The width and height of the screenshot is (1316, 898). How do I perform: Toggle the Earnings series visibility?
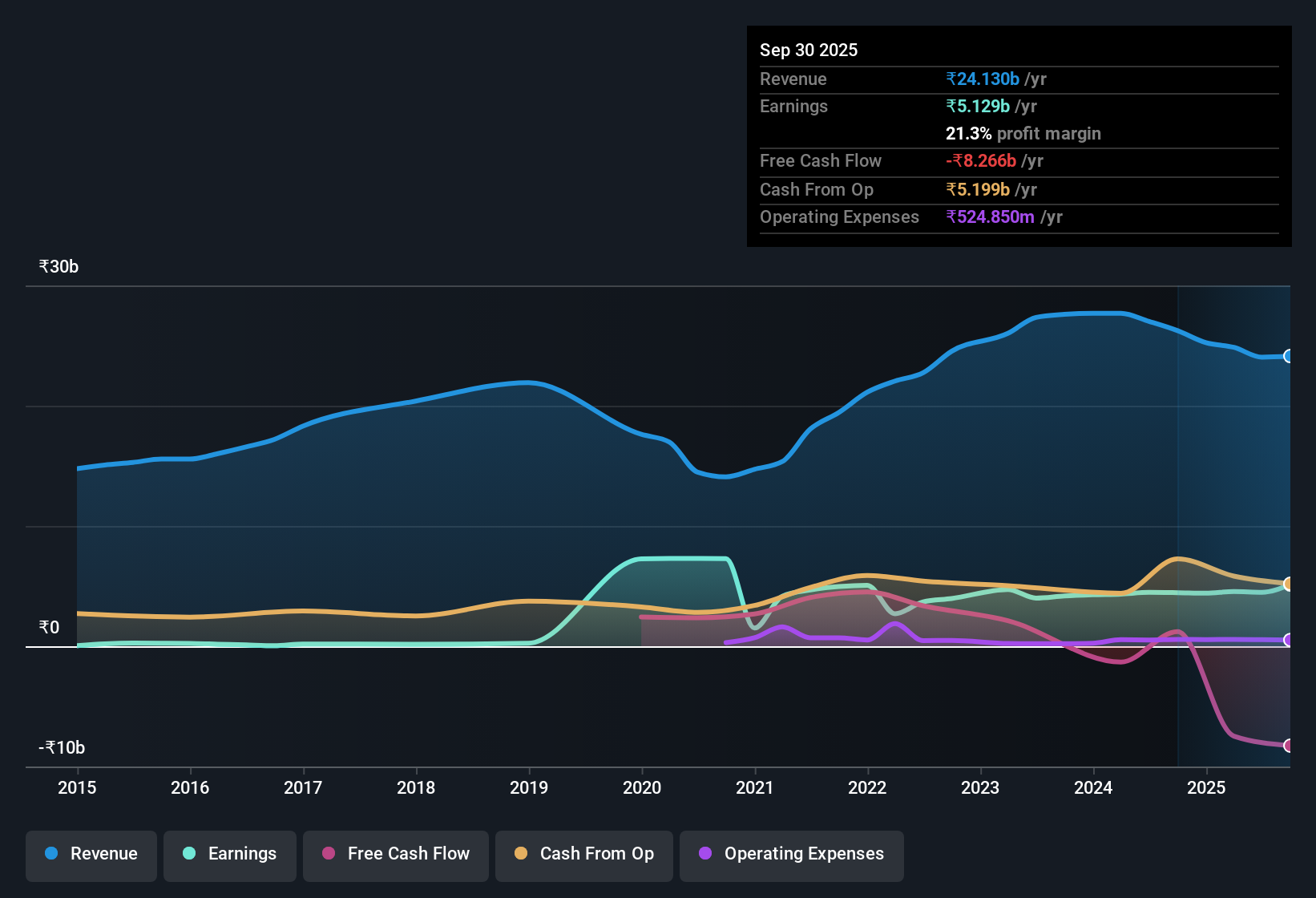pos(229,855)
